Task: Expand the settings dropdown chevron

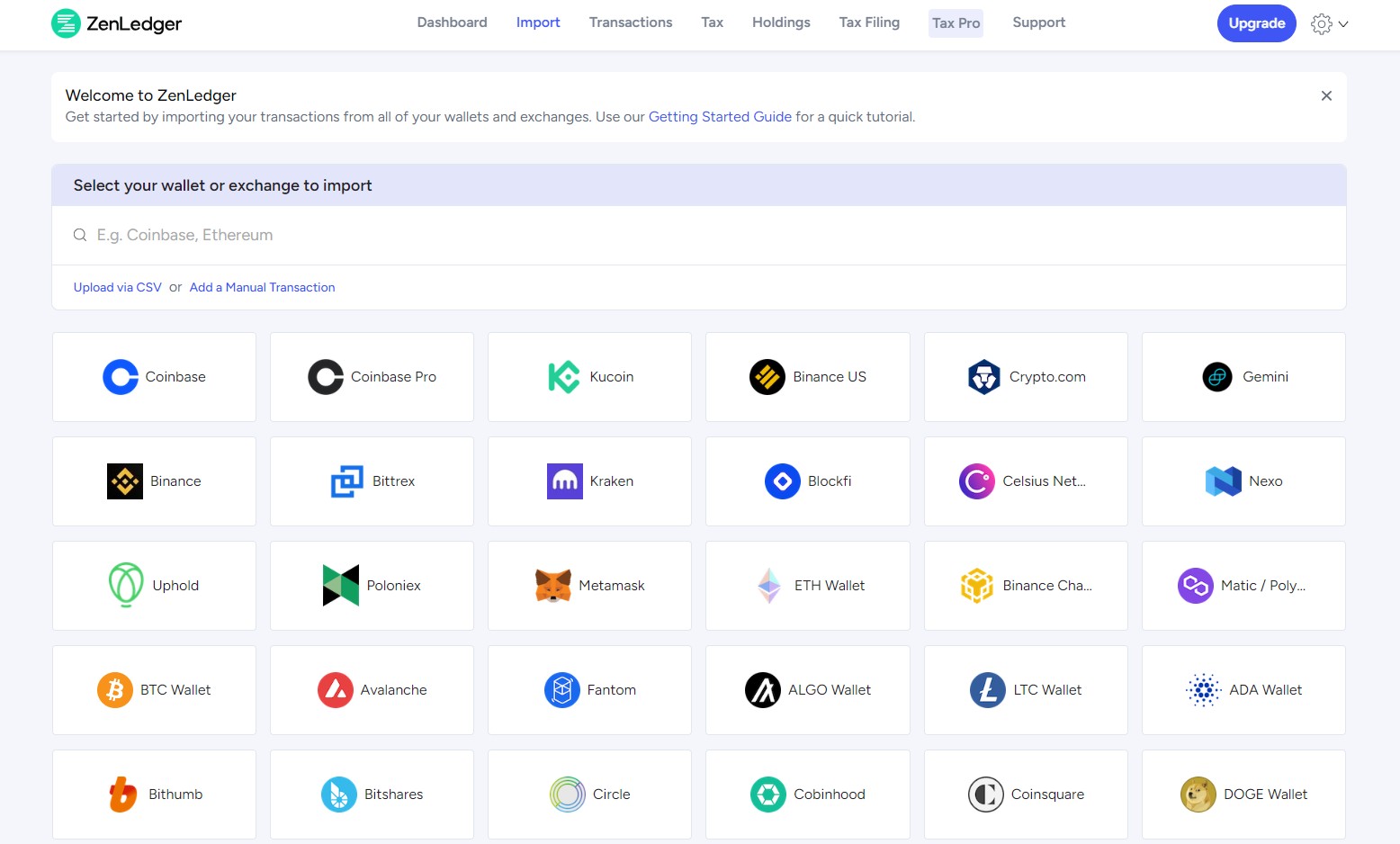Action: tap(1343, 24)
